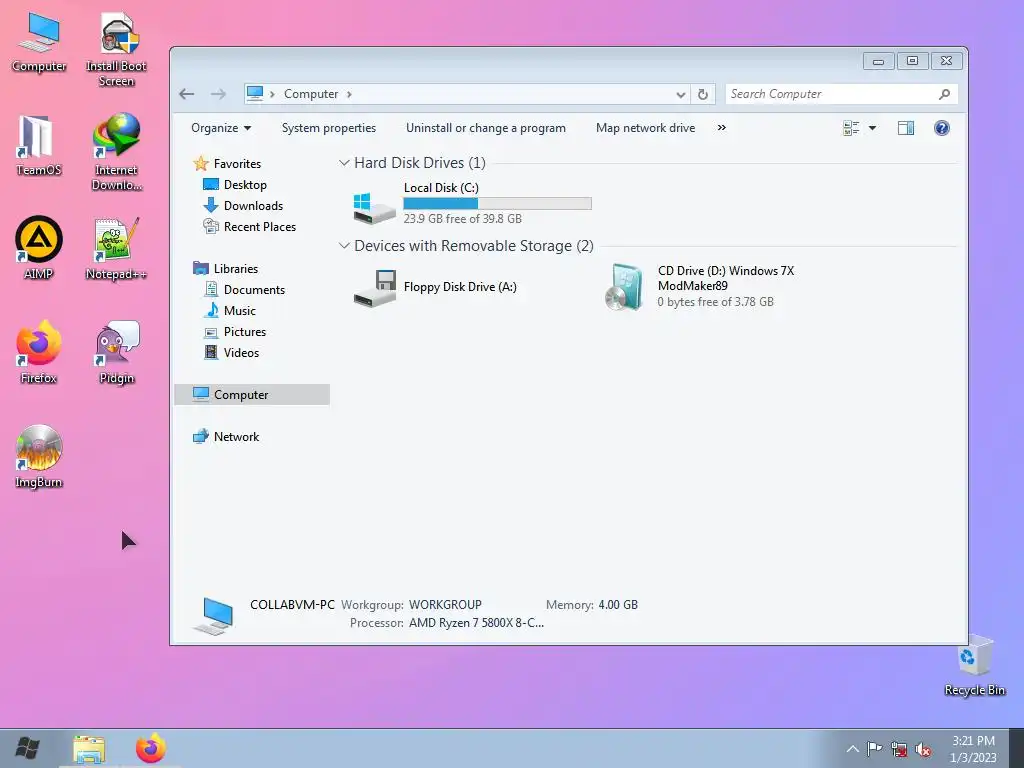Open the Start menu orb
The image size is (1024, 768).
click(27, 748)
